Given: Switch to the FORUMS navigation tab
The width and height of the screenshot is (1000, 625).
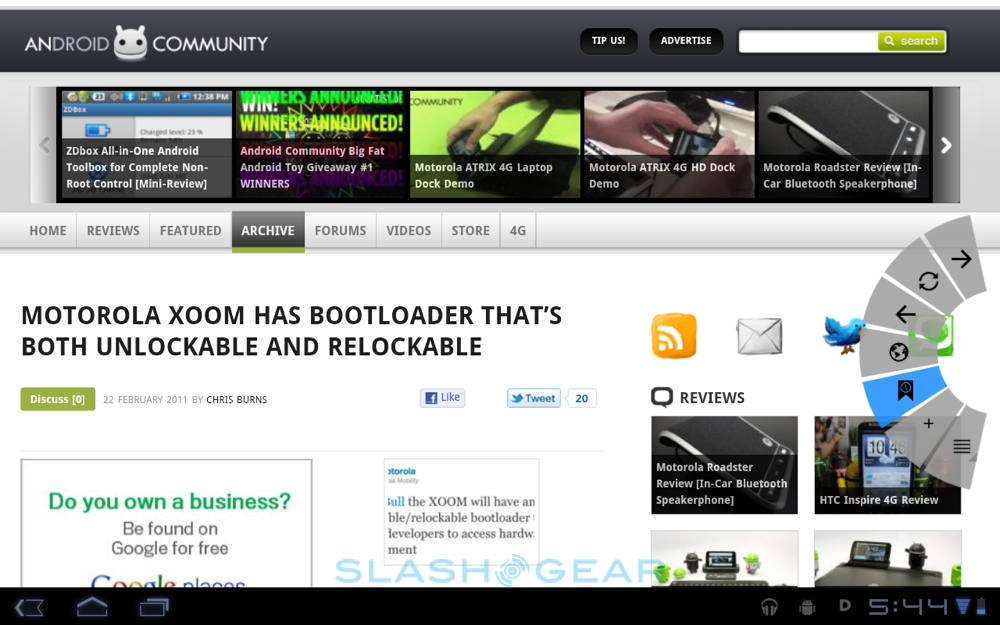Looking at the screenshot, I should 340,230.
